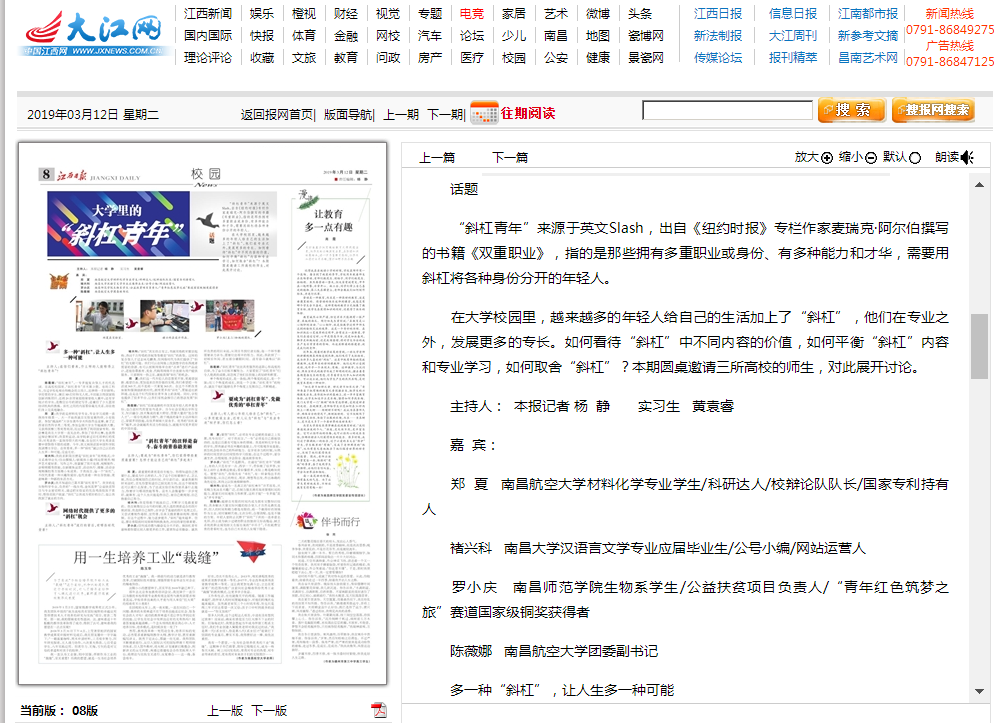Image resolution: width=994 pixels, height=723 pixels.
Task: Open the 江西日报 link
Action: (x=718, y=13)
